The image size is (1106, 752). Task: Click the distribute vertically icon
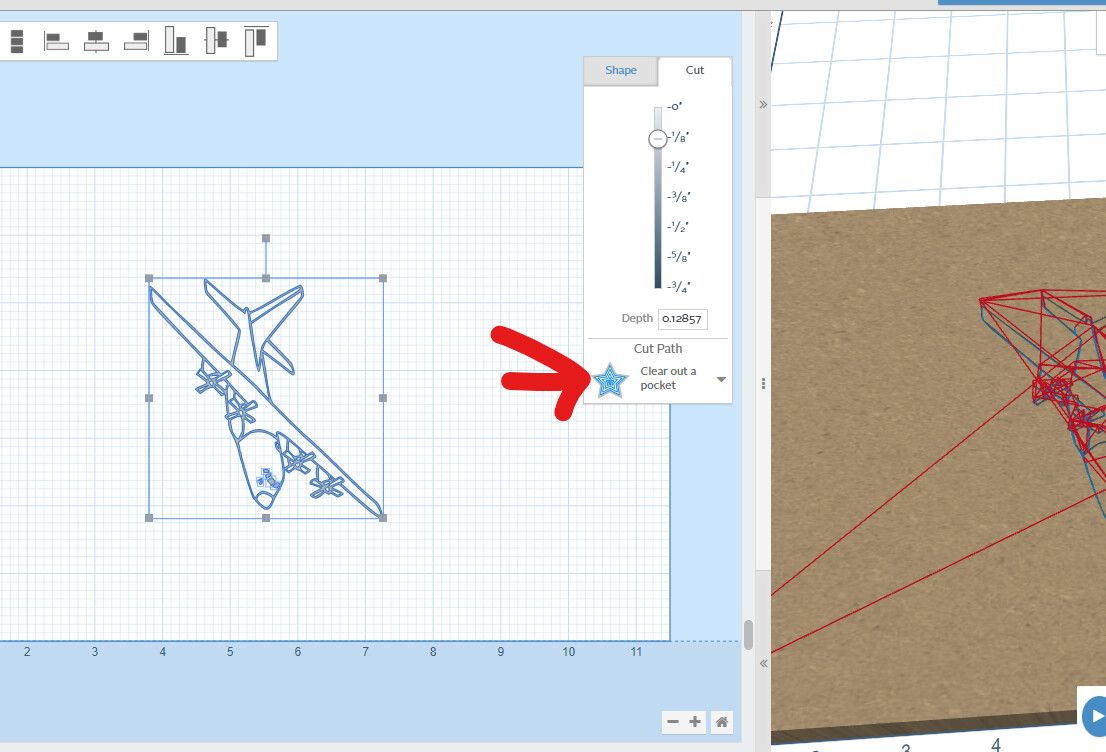point(17,41)
